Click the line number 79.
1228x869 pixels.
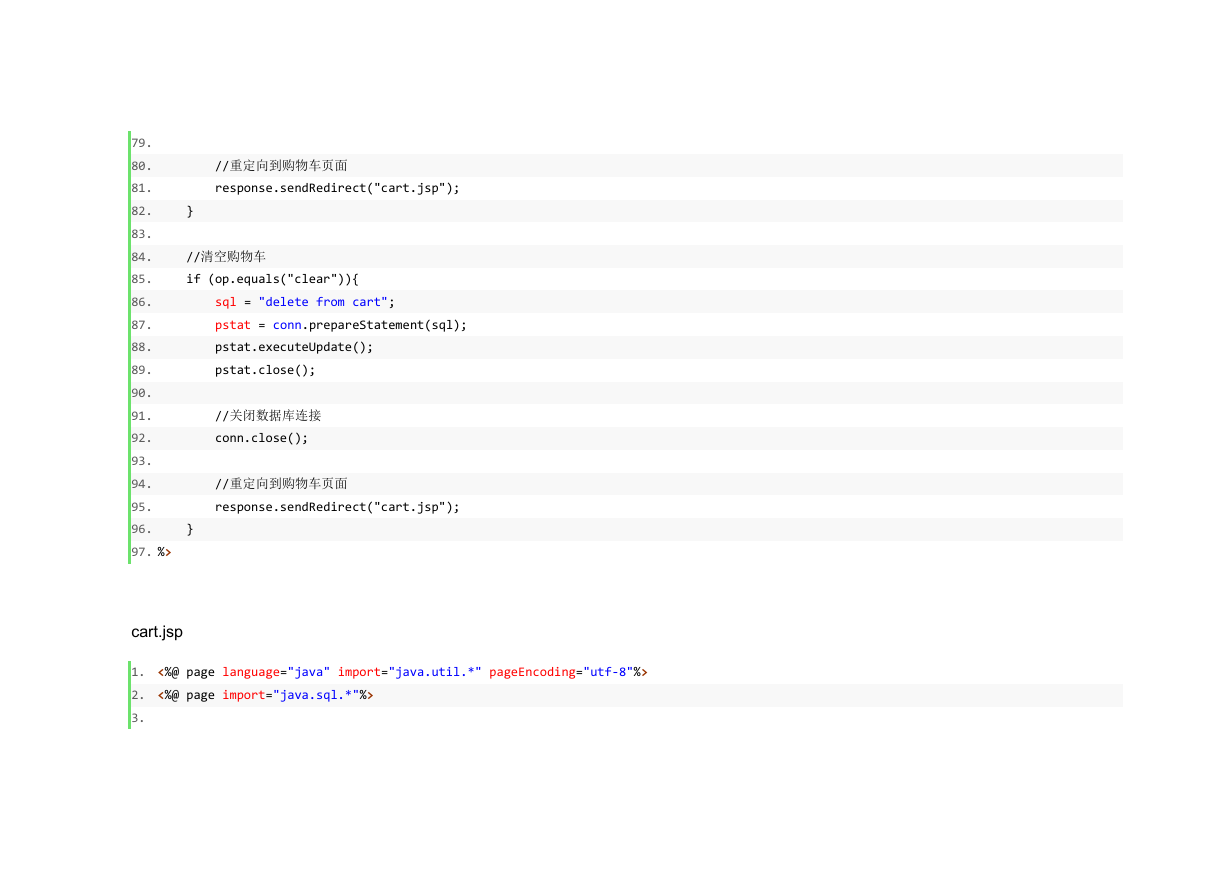coord(141,143)
